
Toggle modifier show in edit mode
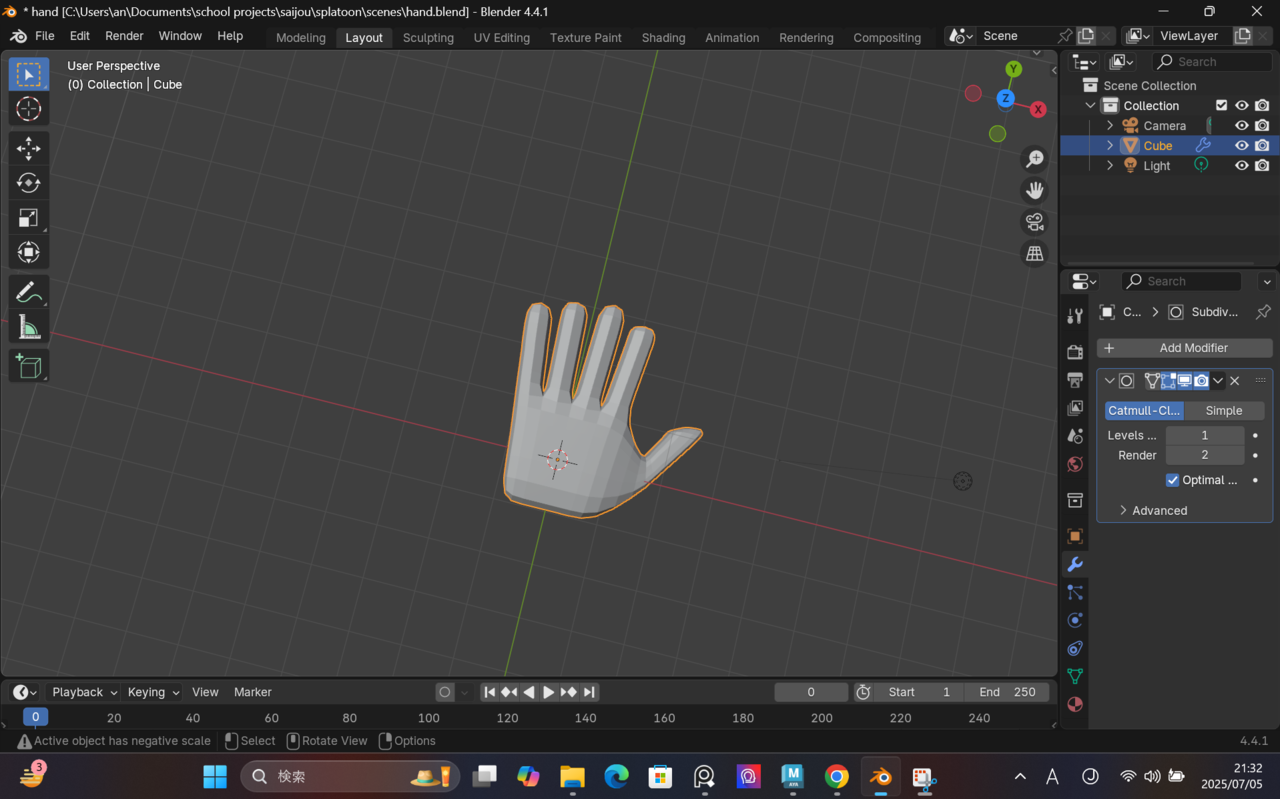click(1167, 381)
